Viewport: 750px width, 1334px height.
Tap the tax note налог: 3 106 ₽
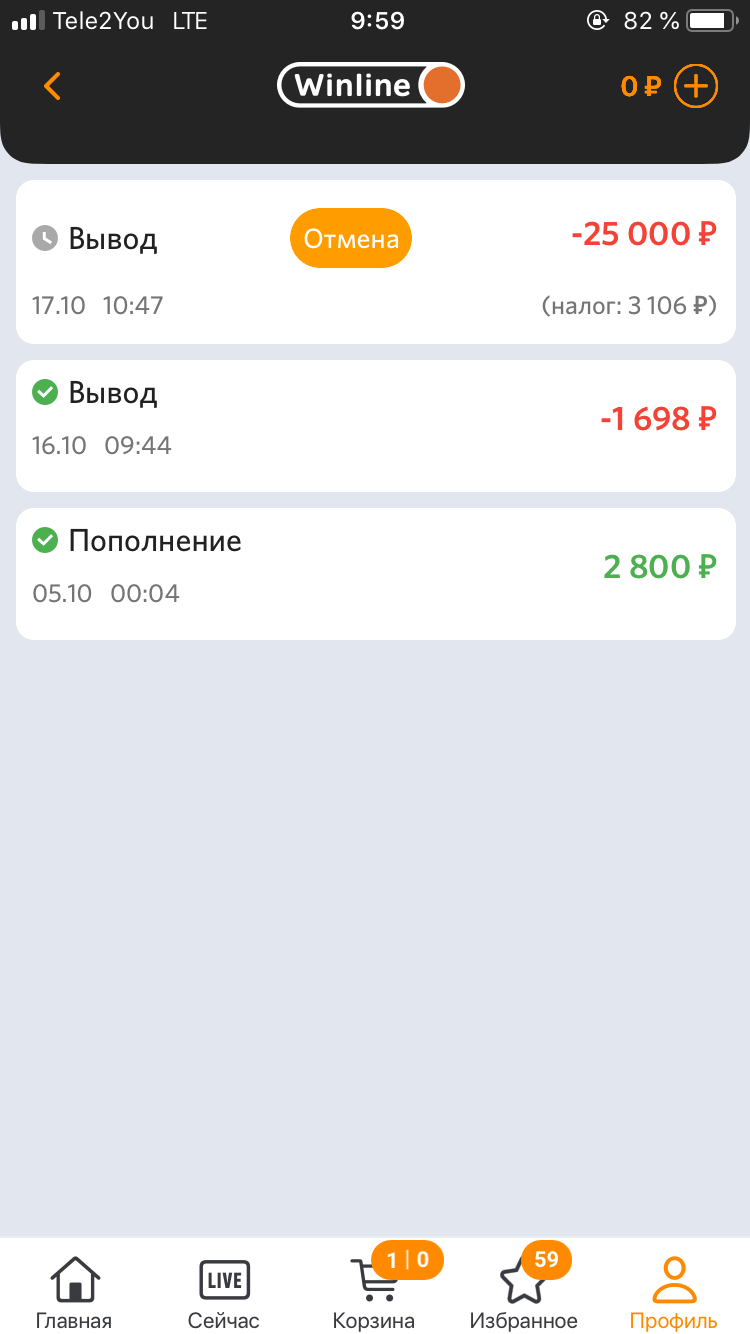pyautogui.click(x=629, y=306)
